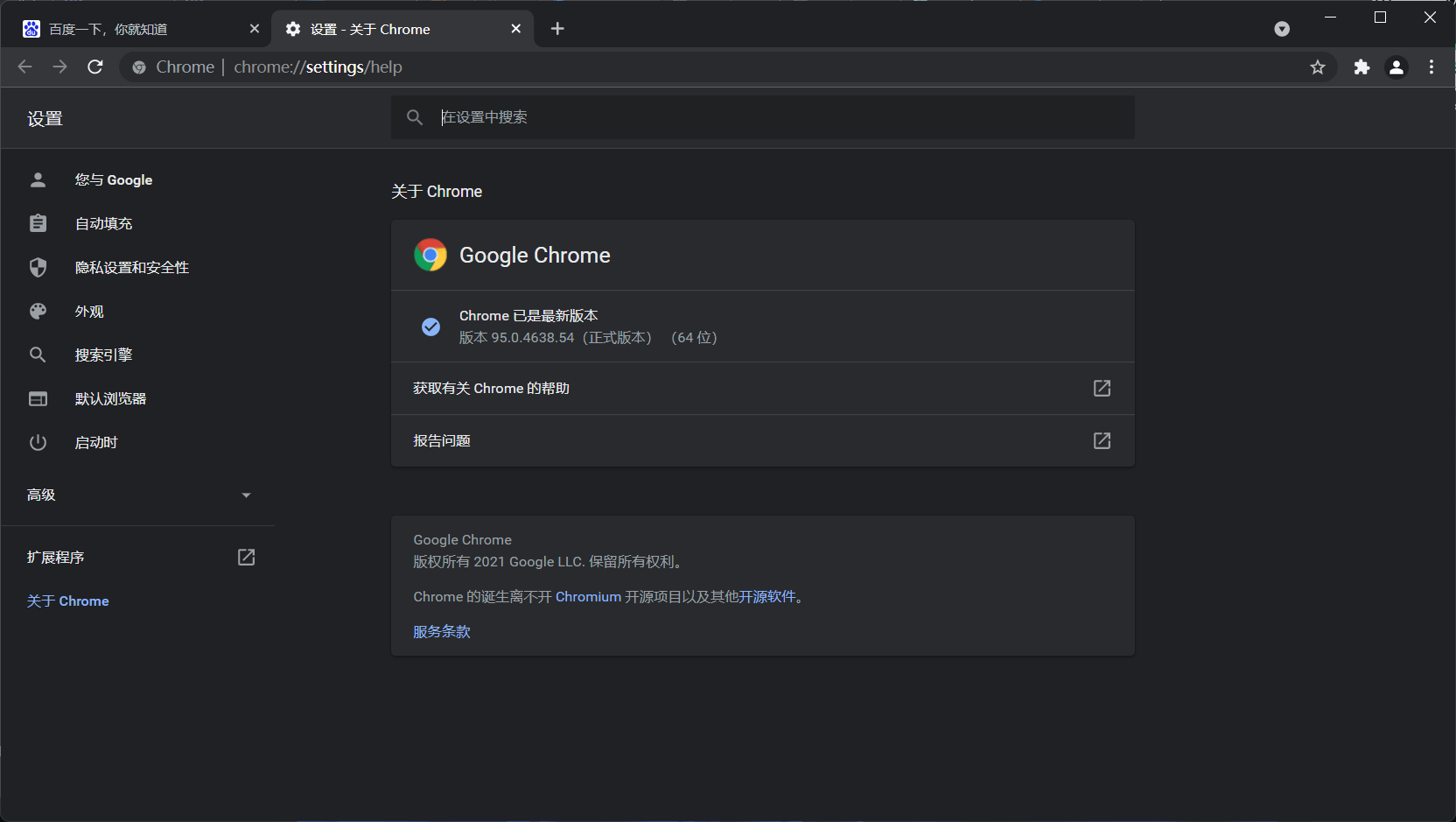Click 报告问题 report issue row
This screenshot has width=1456, height=822.
tap(761, 441)
